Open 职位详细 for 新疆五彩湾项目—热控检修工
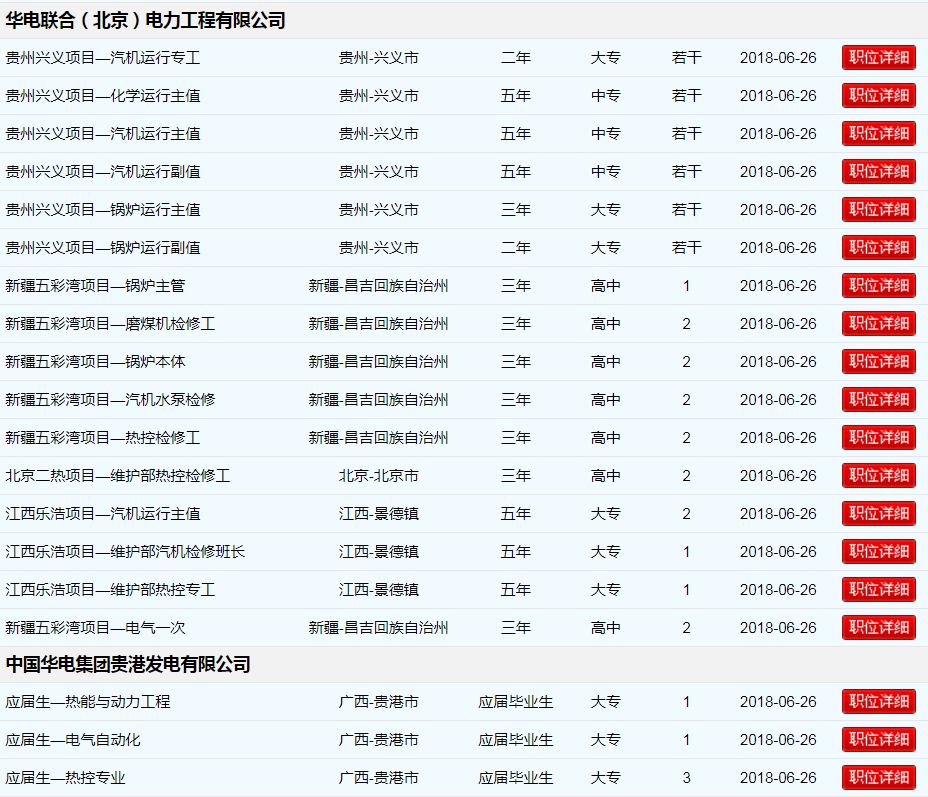The width and height of the screenshot is (928, 797). (x=879, y=437)
